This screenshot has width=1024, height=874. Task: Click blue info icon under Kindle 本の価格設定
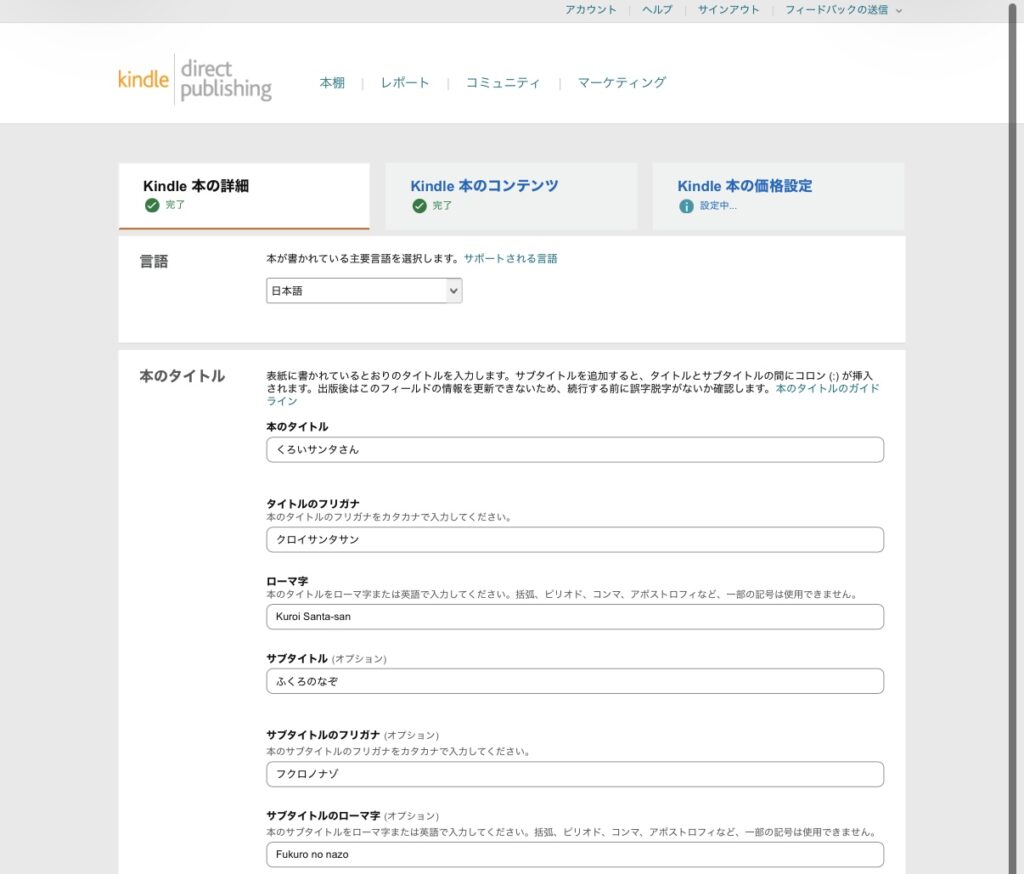pyautogui.click(x=686, y=206)
